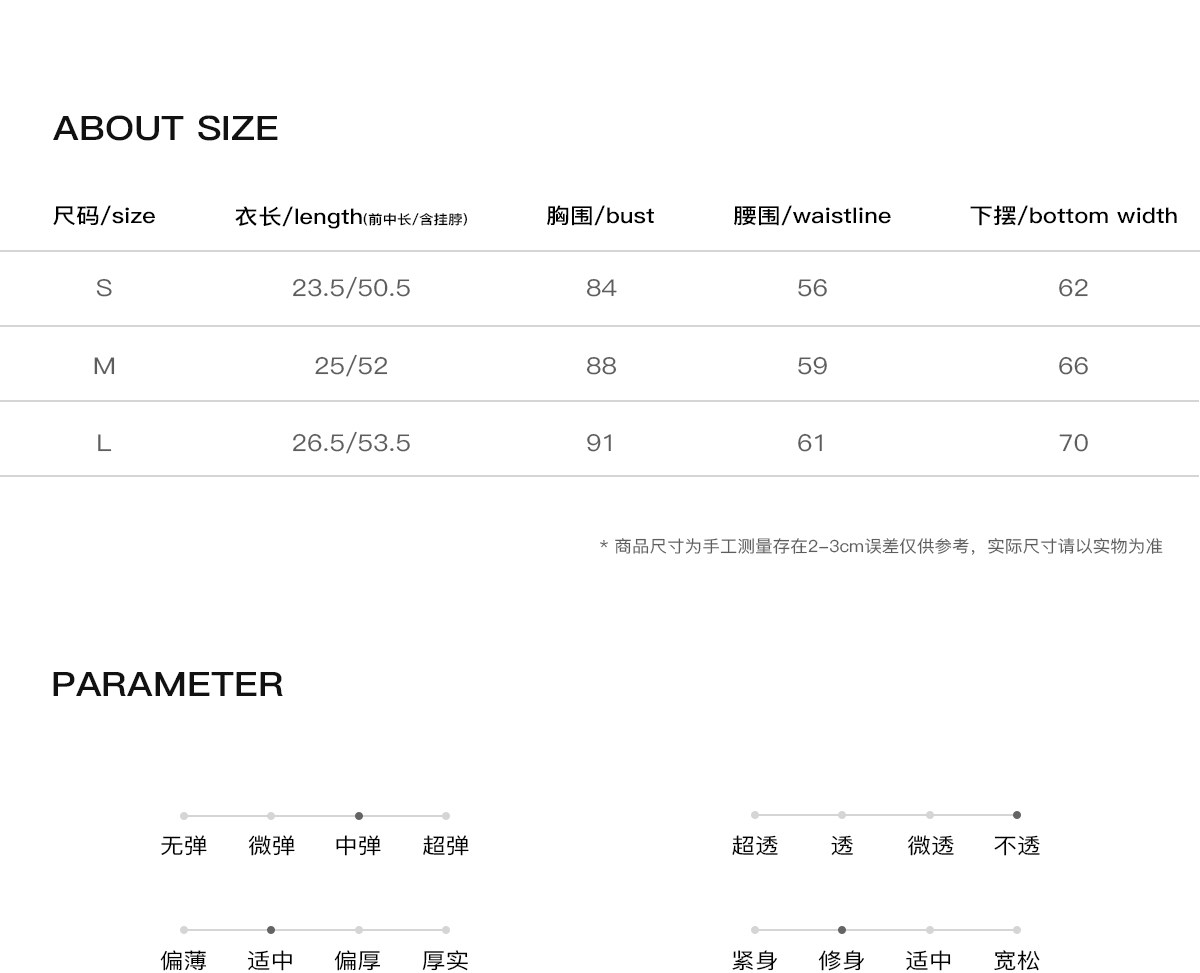Choose the 超弹 elasticity label
1200x973 pixels.
pyautogui.click(x=445, y=846)
